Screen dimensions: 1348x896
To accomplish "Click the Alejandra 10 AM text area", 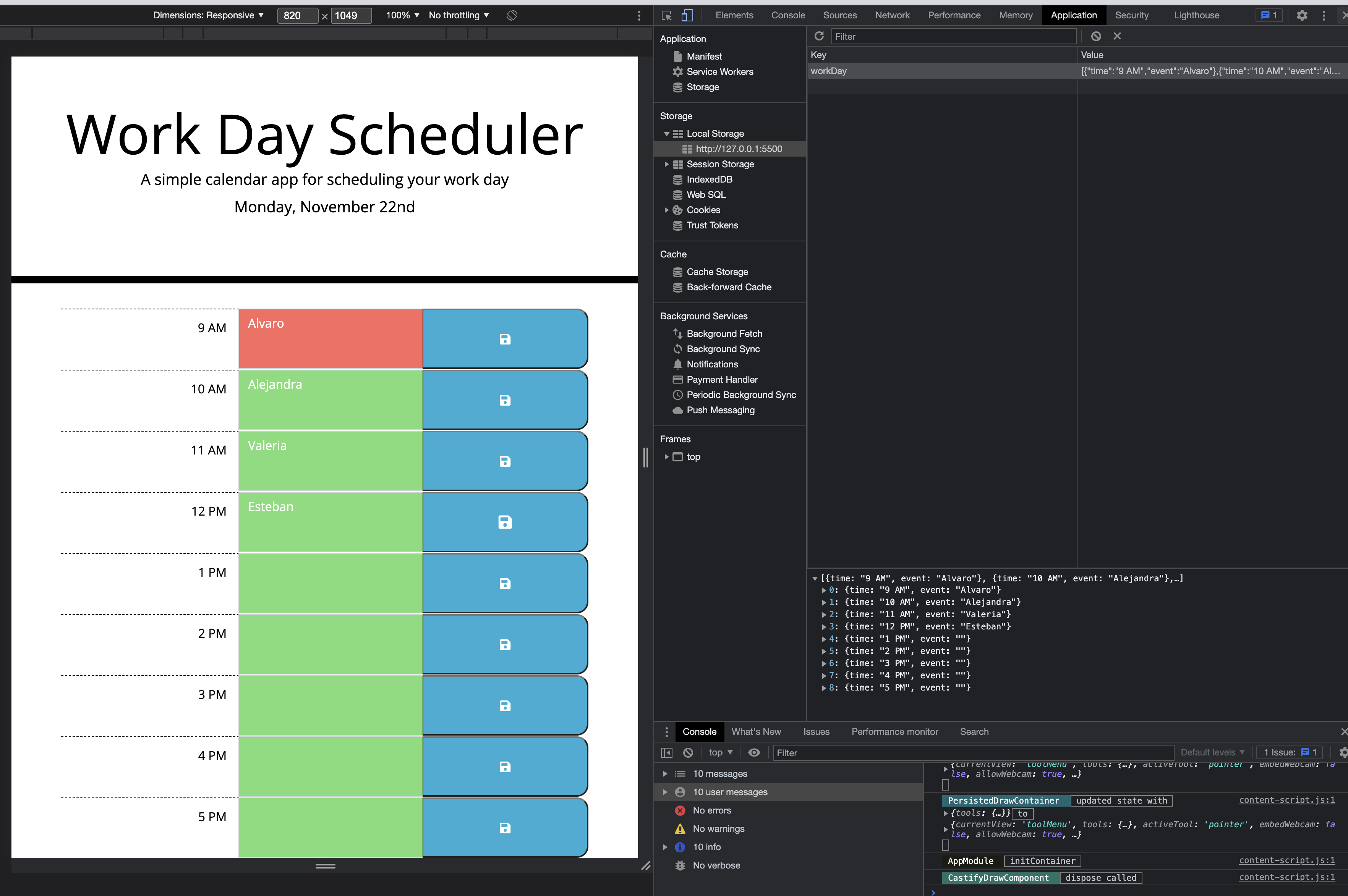I will (x=331, y=400).
